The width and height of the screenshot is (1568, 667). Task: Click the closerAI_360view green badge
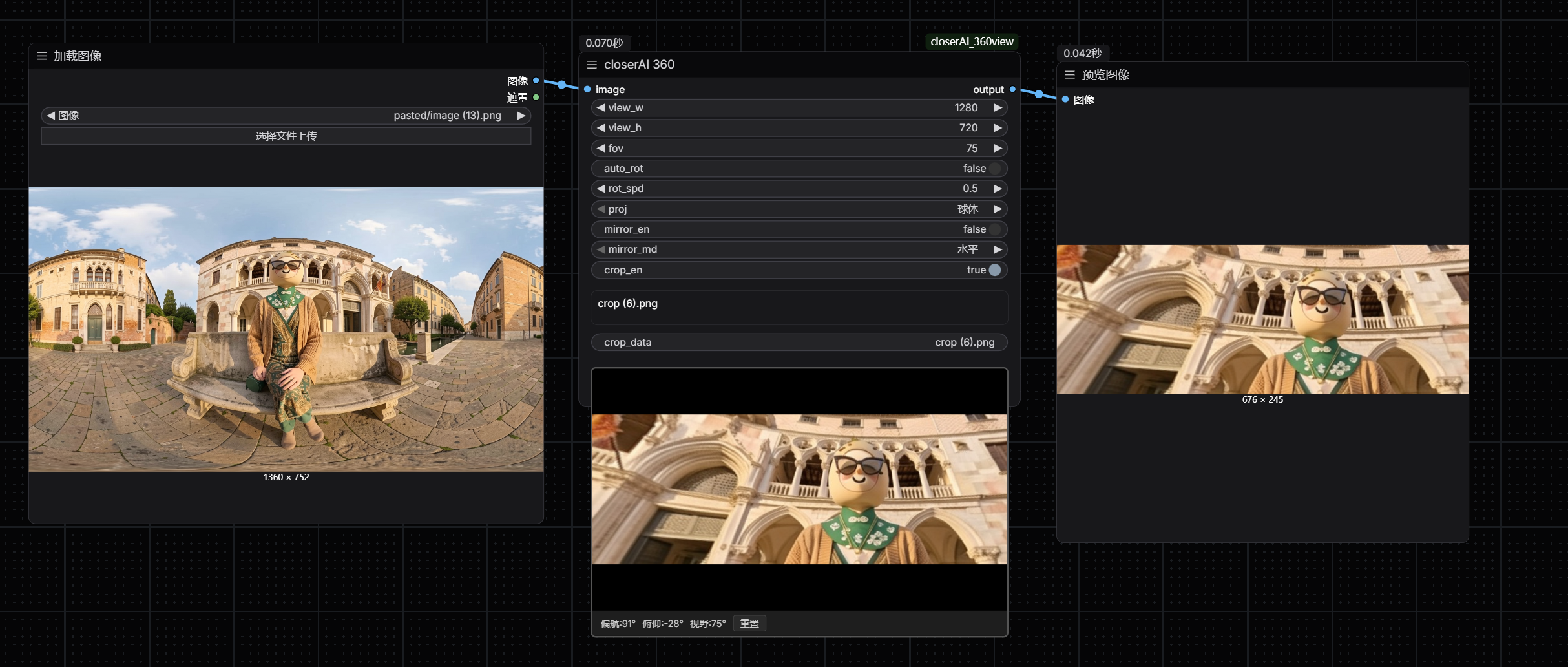[x=971, y=41]
